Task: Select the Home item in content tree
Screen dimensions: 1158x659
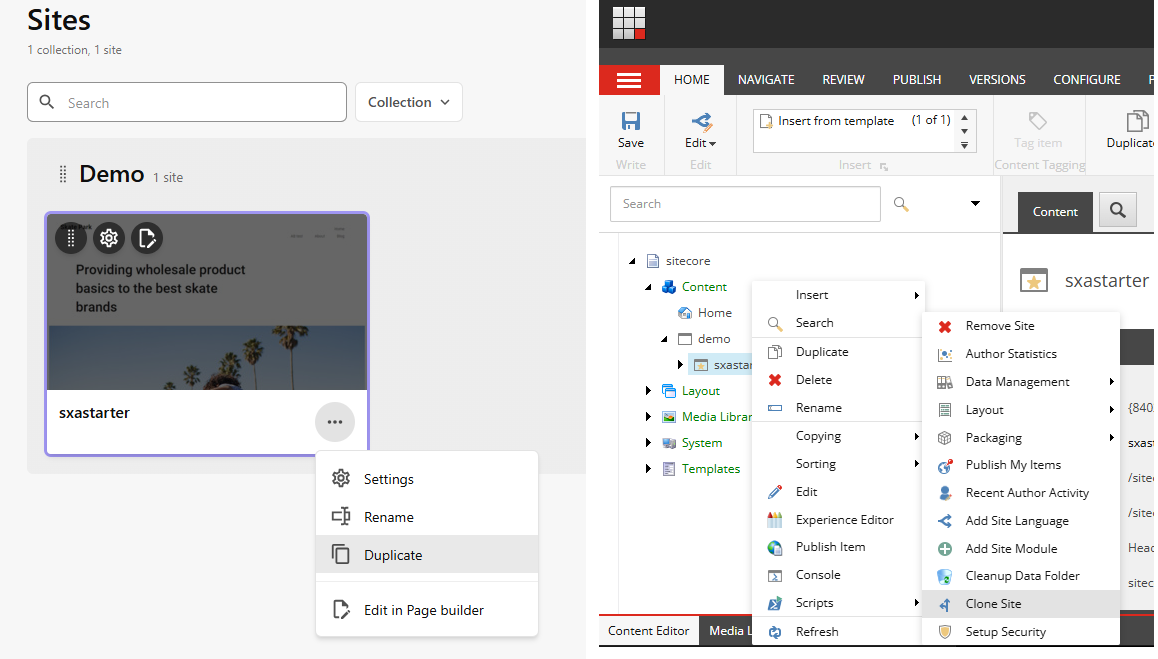Action: tap(714, 313)
